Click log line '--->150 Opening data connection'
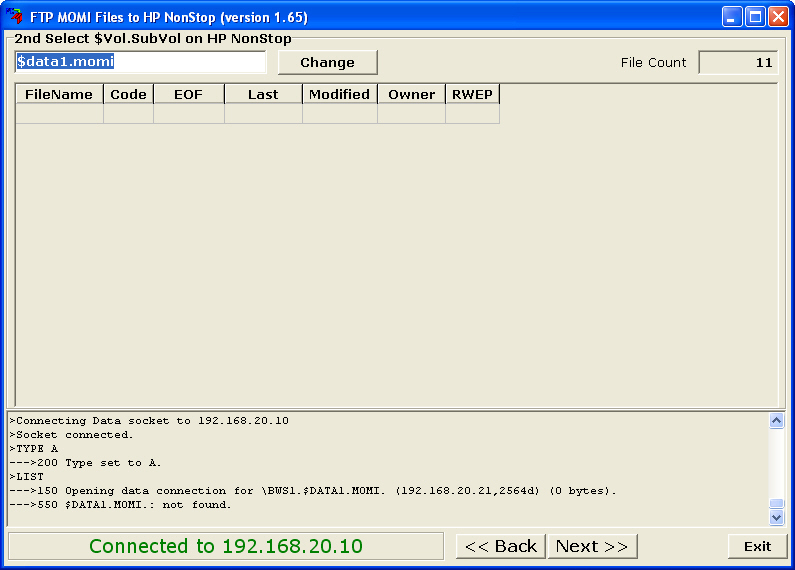Screen dimensions: 795x570 coord(313,490)
